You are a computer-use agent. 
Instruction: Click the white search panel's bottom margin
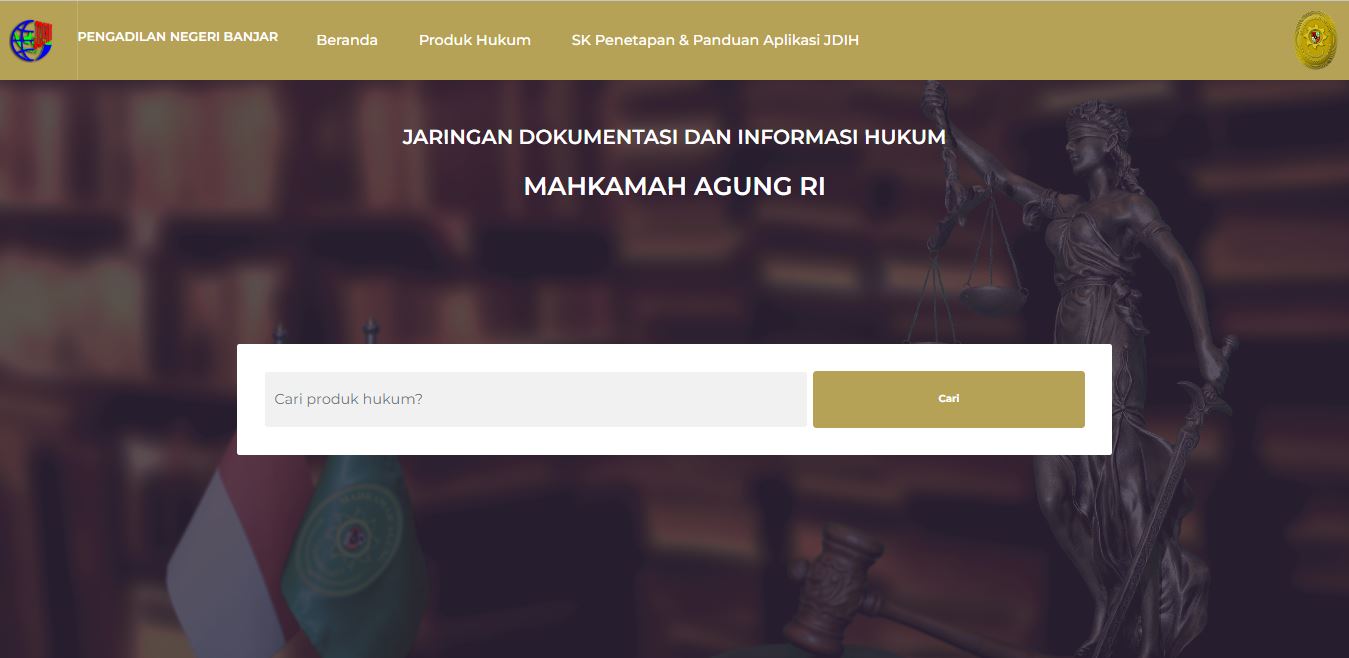pyautogui.click(x=674, y=442)
